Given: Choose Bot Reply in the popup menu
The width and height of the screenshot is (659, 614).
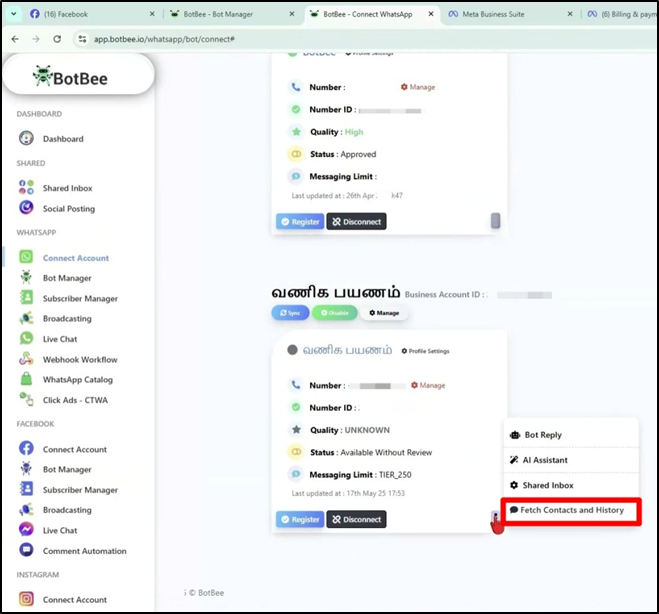Looking at the screenshot, I should (542, 435).
